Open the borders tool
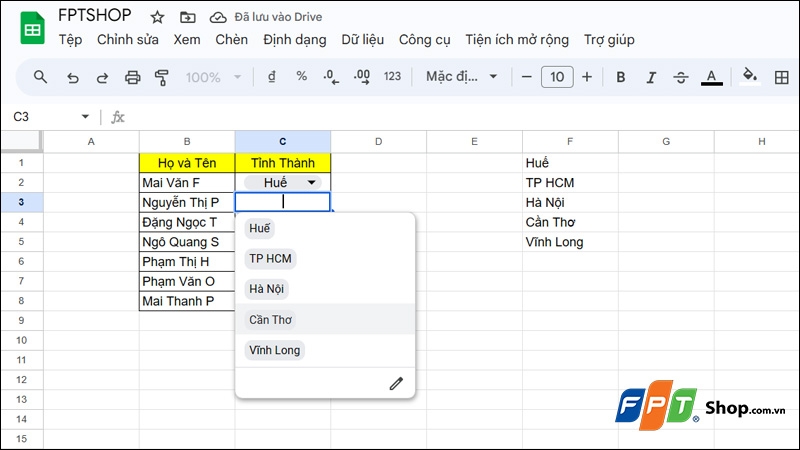The height and width of the screenshot is (450, 800). pos(781,78)
